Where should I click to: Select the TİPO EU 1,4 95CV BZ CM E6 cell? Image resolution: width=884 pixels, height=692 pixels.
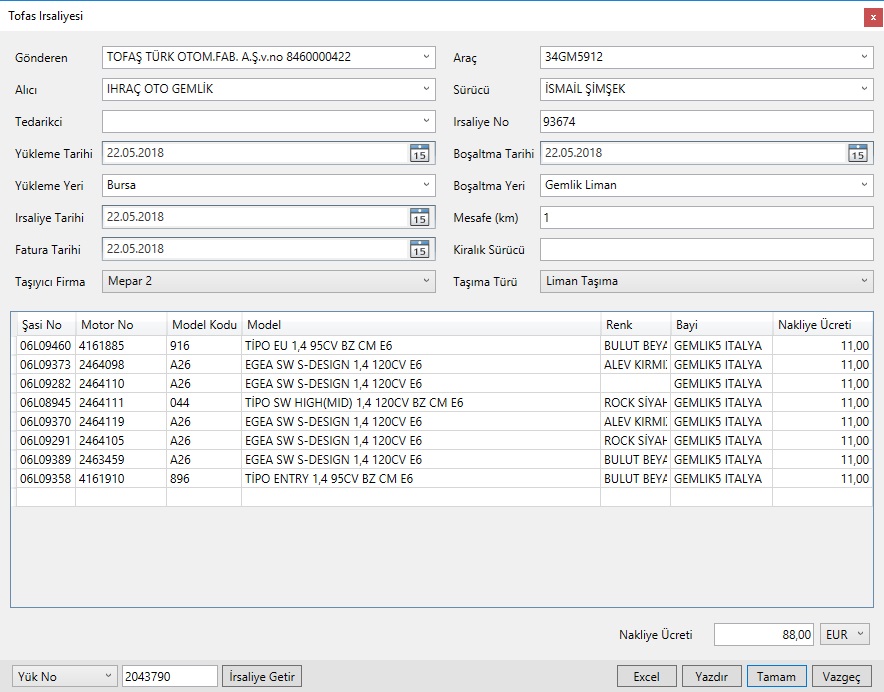tap(421, 346)
